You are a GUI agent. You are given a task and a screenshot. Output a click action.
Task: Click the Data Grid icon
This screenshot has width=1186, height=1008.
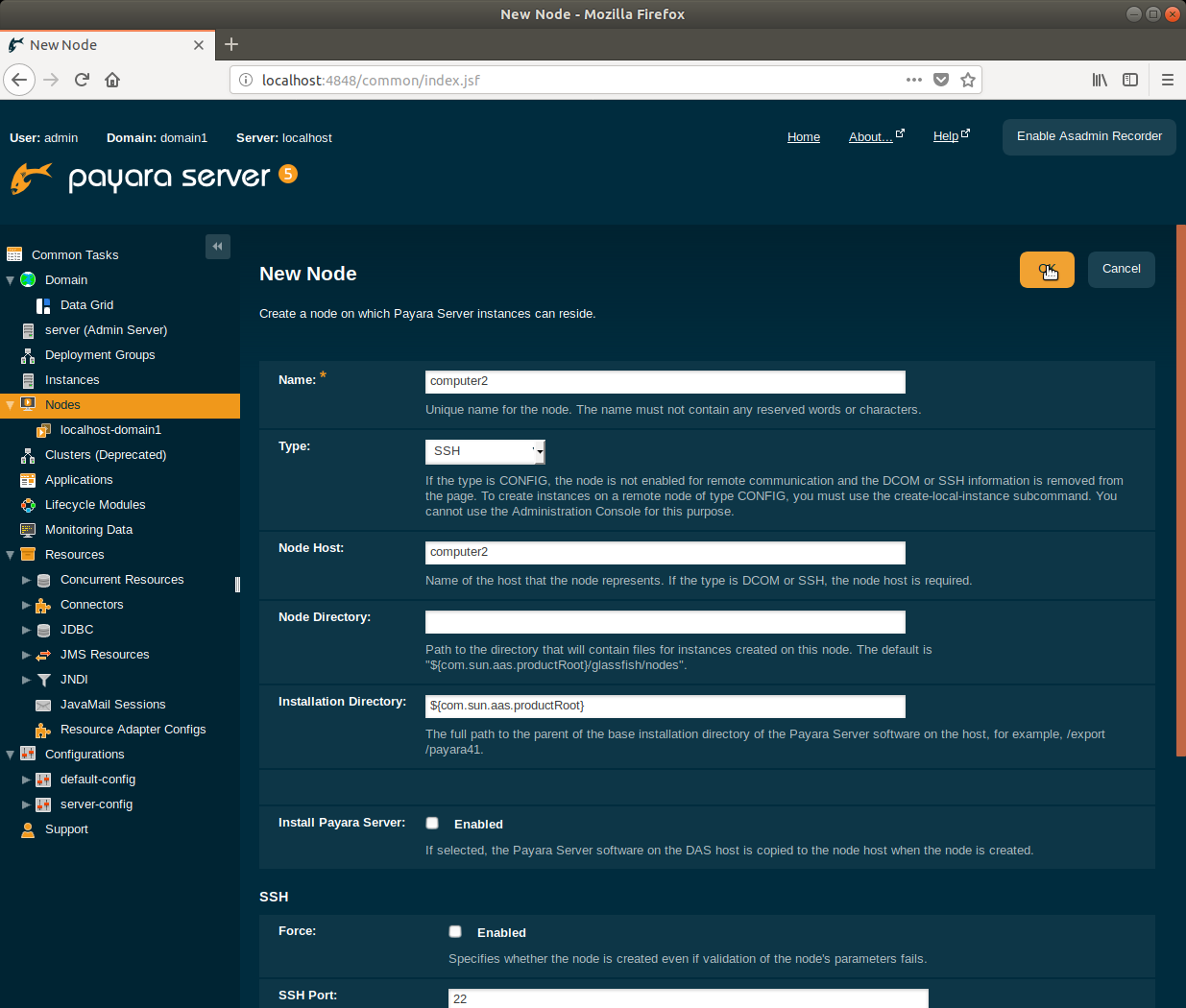[43, 305]
